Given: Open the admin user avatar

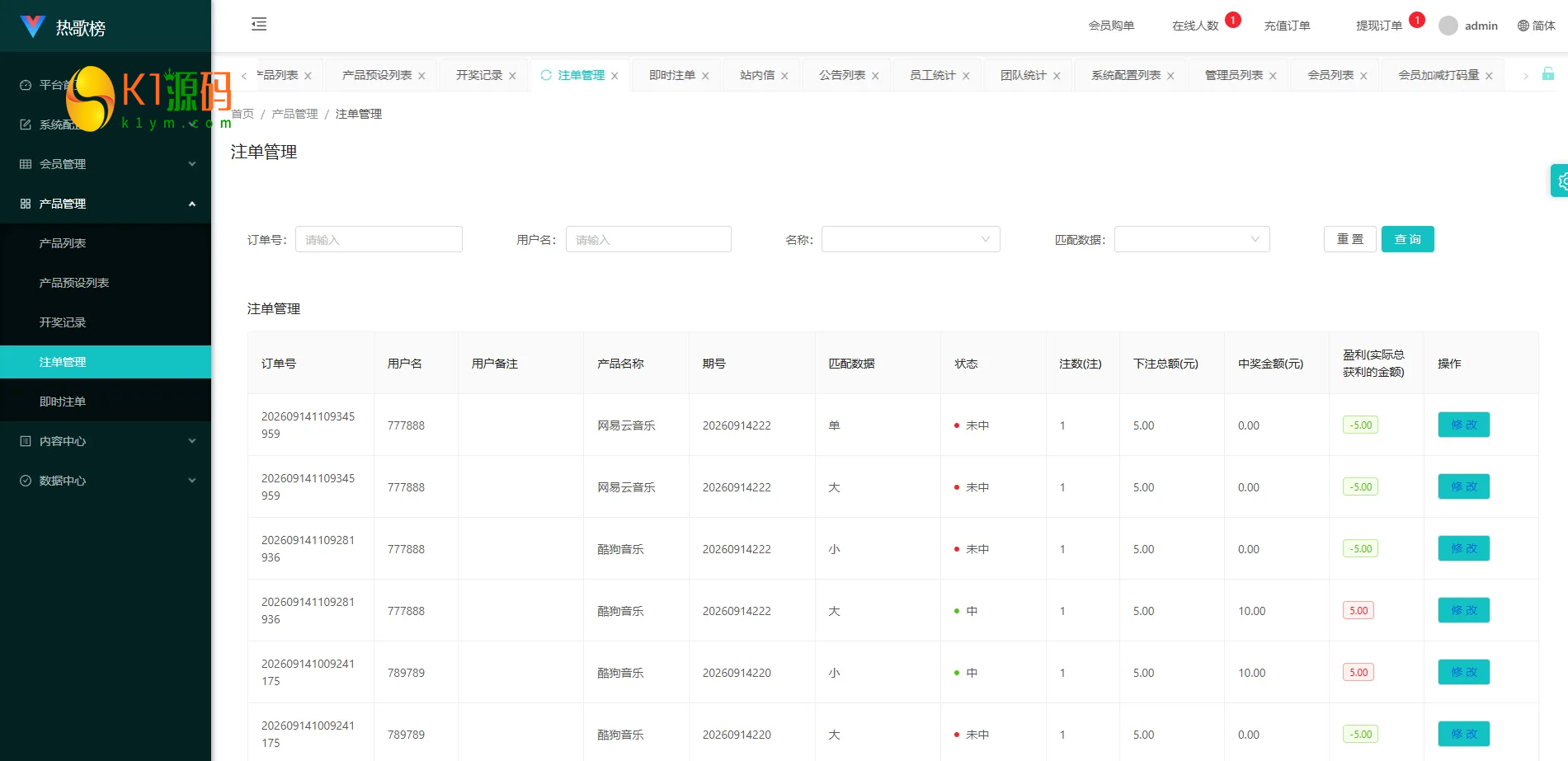Looking at the screenshot, I should 1448,26.
